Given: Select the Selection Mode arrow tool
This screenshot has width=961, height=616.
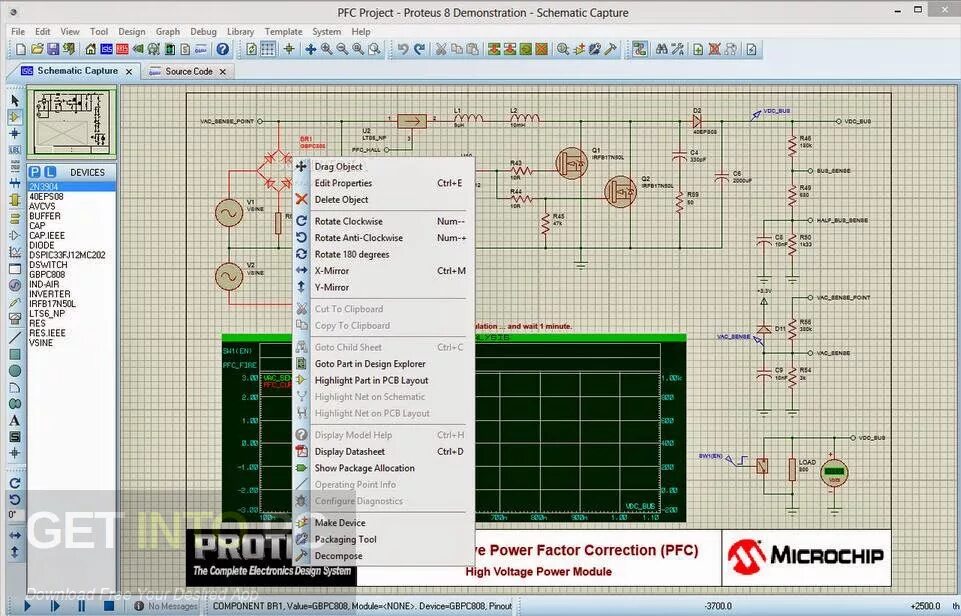Looking at the screenshot, I should coord(15,100).
